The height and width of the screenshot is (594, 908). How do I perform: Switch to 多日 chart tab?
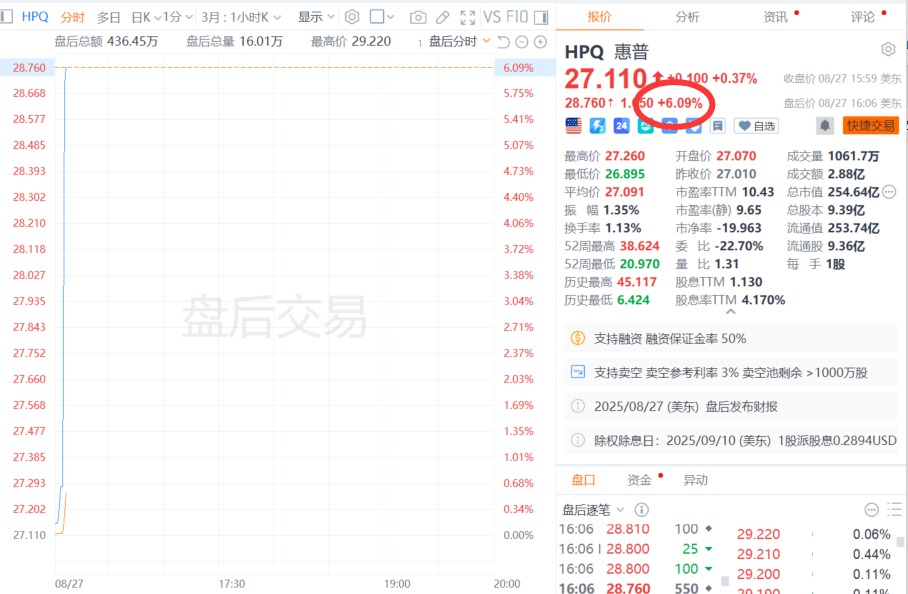(x=108, y=17)
